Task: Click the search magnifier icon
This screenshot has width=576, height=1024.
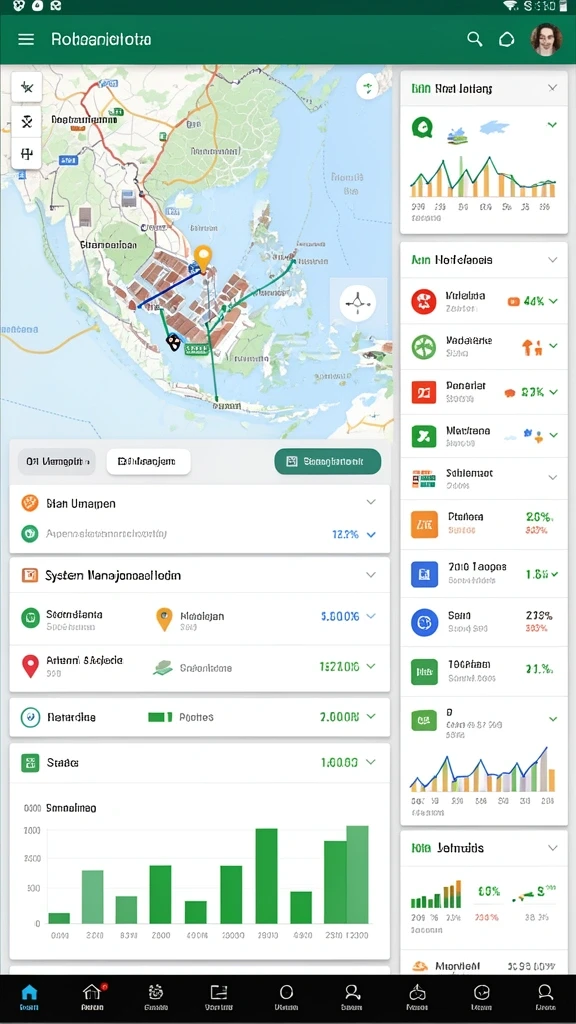Action: point(475,39)
